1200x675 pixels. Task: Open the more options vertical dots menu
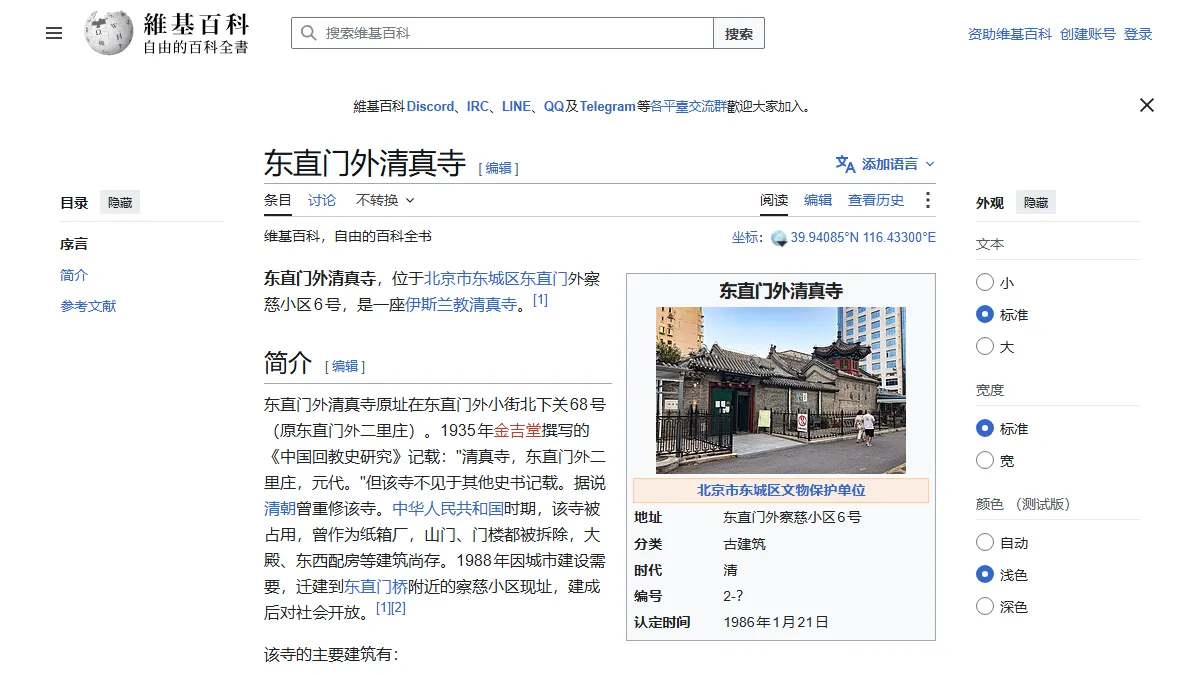(927, 200)
